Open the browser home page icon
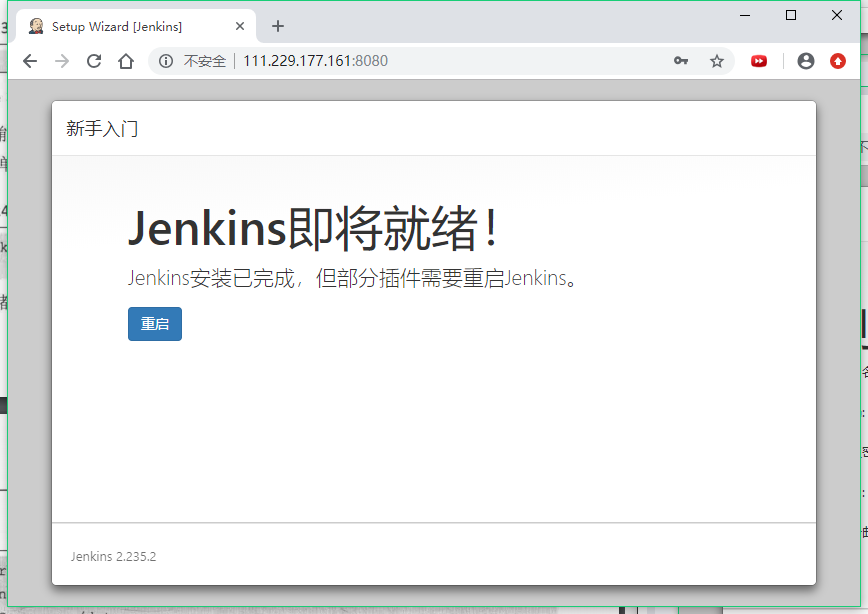Viewport: 868px width, 614px height. (126, 61)
